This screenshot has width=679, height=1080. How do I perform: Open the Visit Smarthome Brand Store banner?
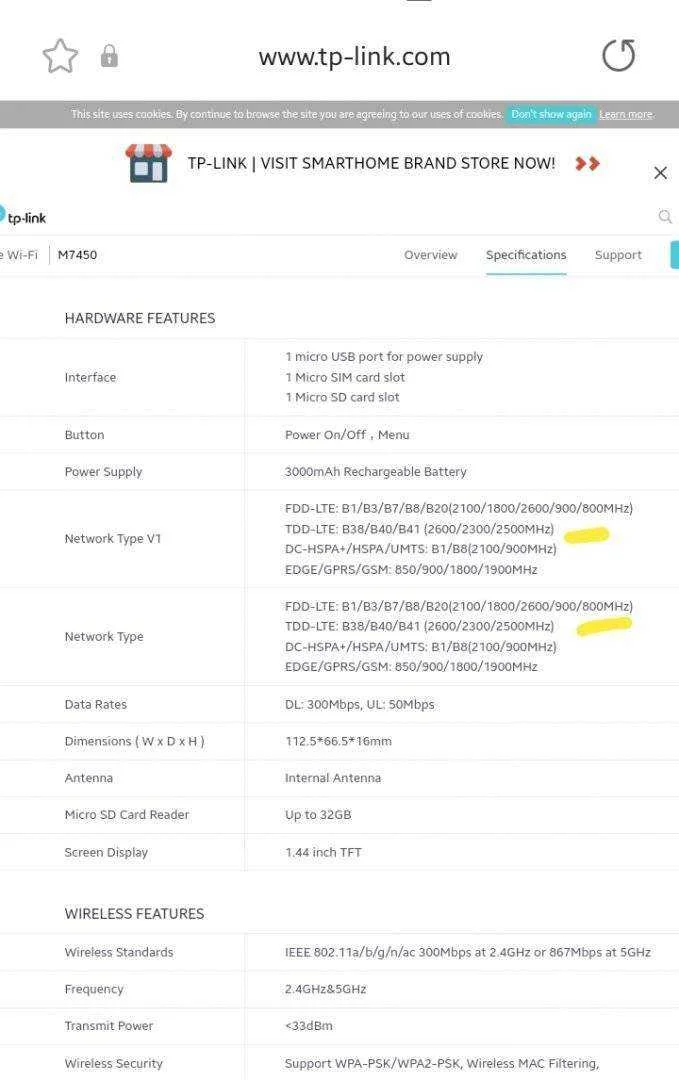(371, 163)
